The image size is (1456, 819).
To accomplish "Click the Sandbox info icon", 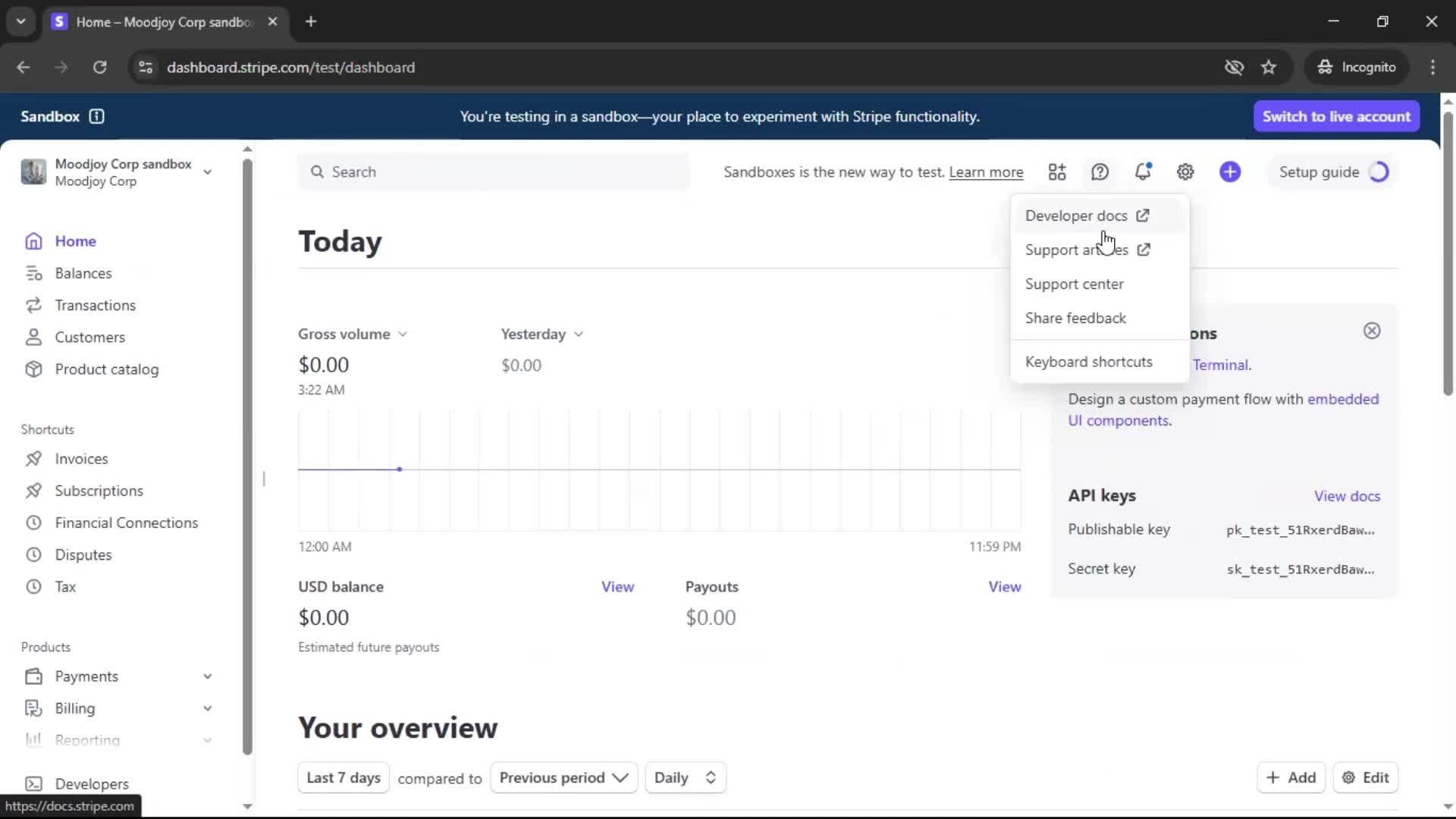I will pos(96,116).
